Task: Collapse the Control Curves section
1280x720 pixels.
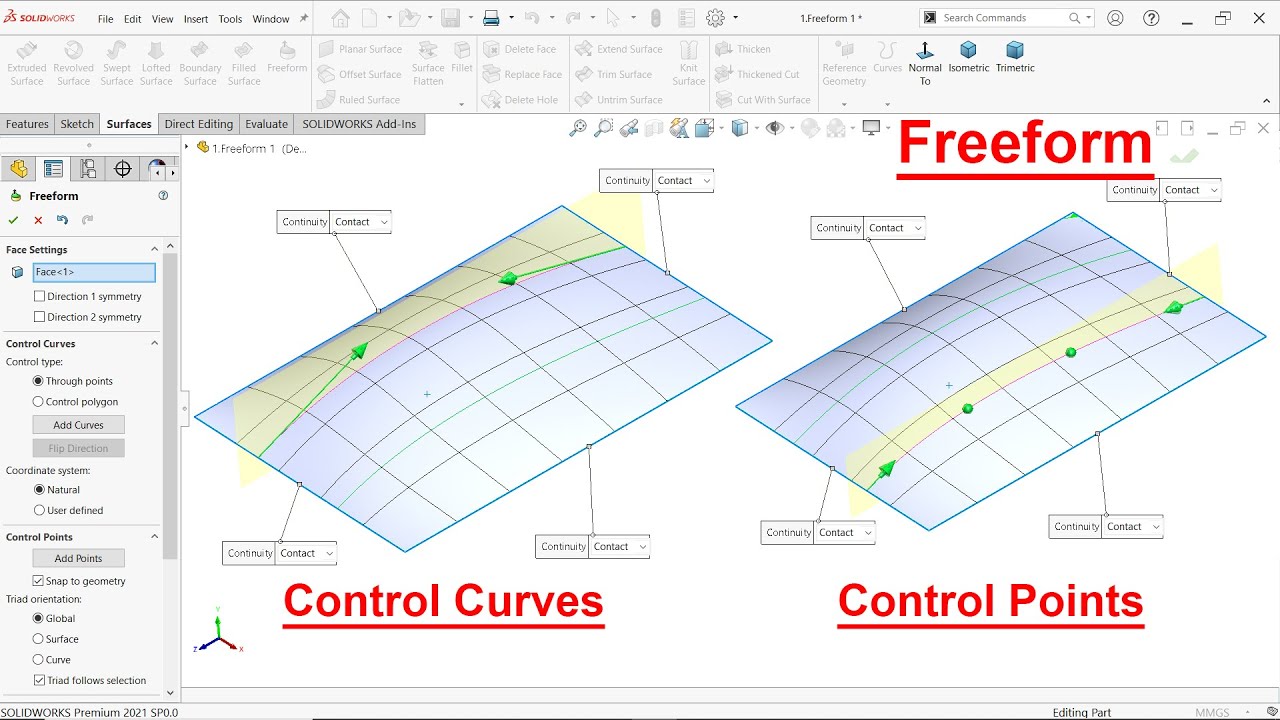Action: [x=154, y=343]
